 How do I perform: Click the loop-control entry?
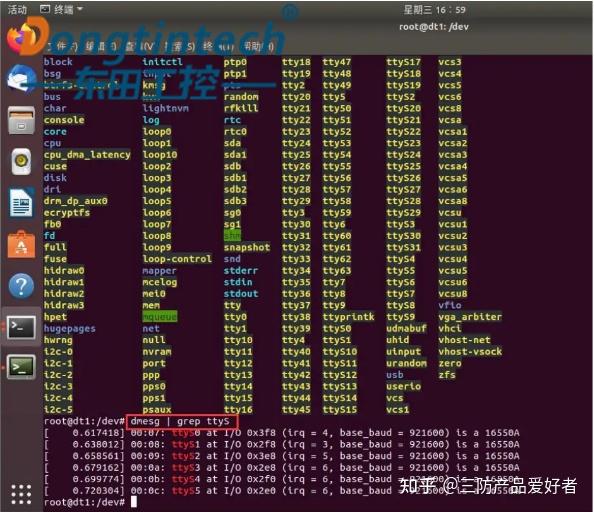tap(177, 259)
